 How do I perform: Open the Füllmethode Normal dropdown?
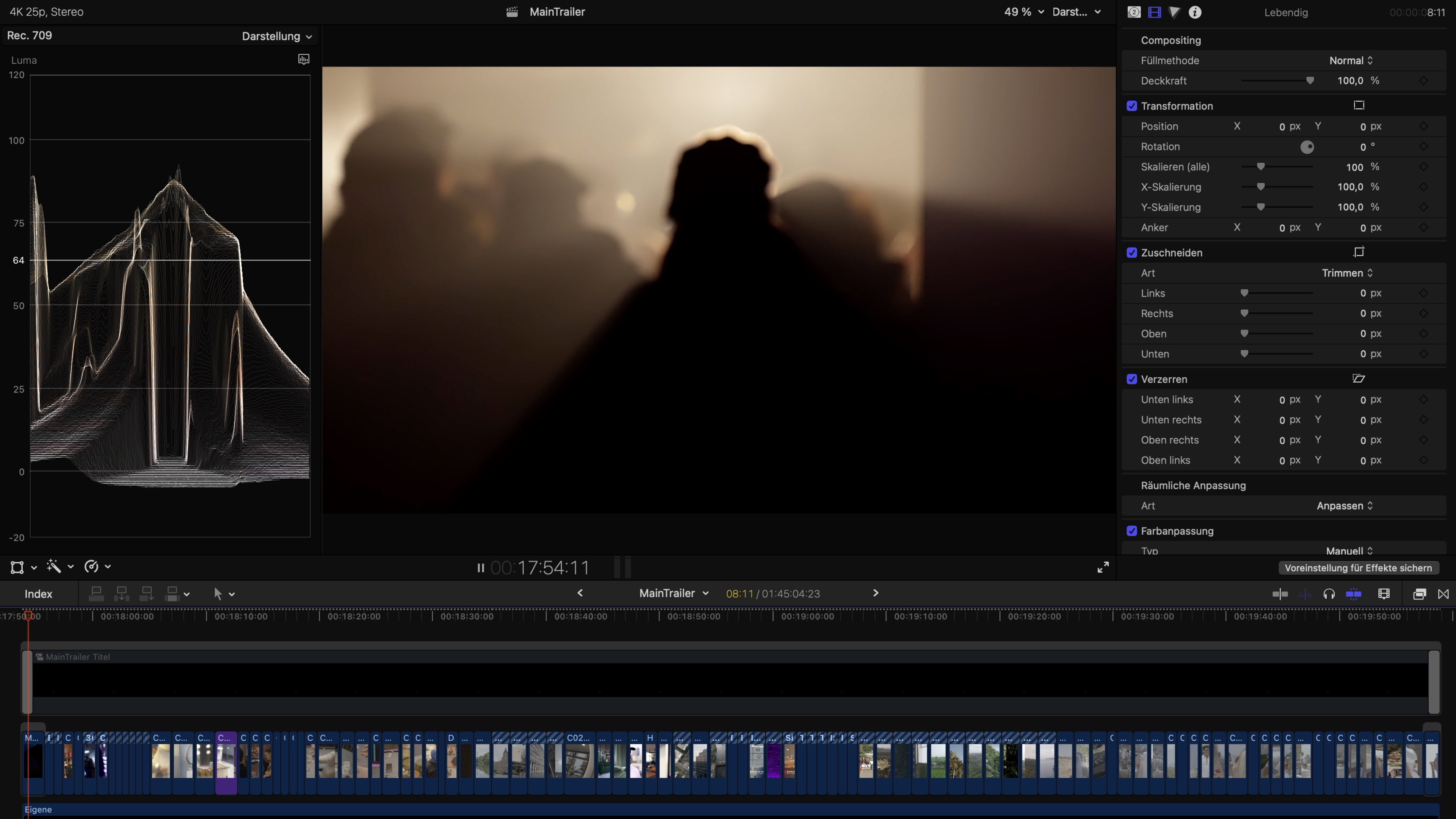click(1350, 61)
